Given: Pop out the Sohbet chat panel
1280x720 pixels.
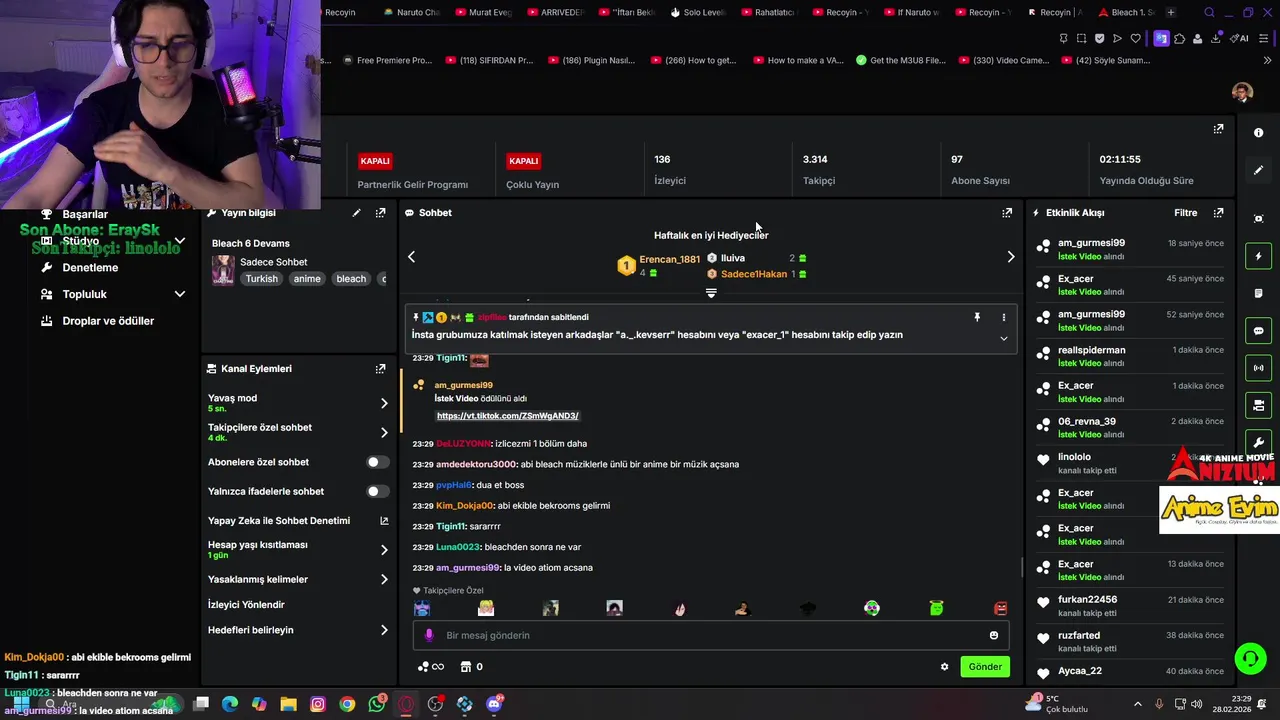Looking at the screenshot, I should click(x=1007, y=213).
